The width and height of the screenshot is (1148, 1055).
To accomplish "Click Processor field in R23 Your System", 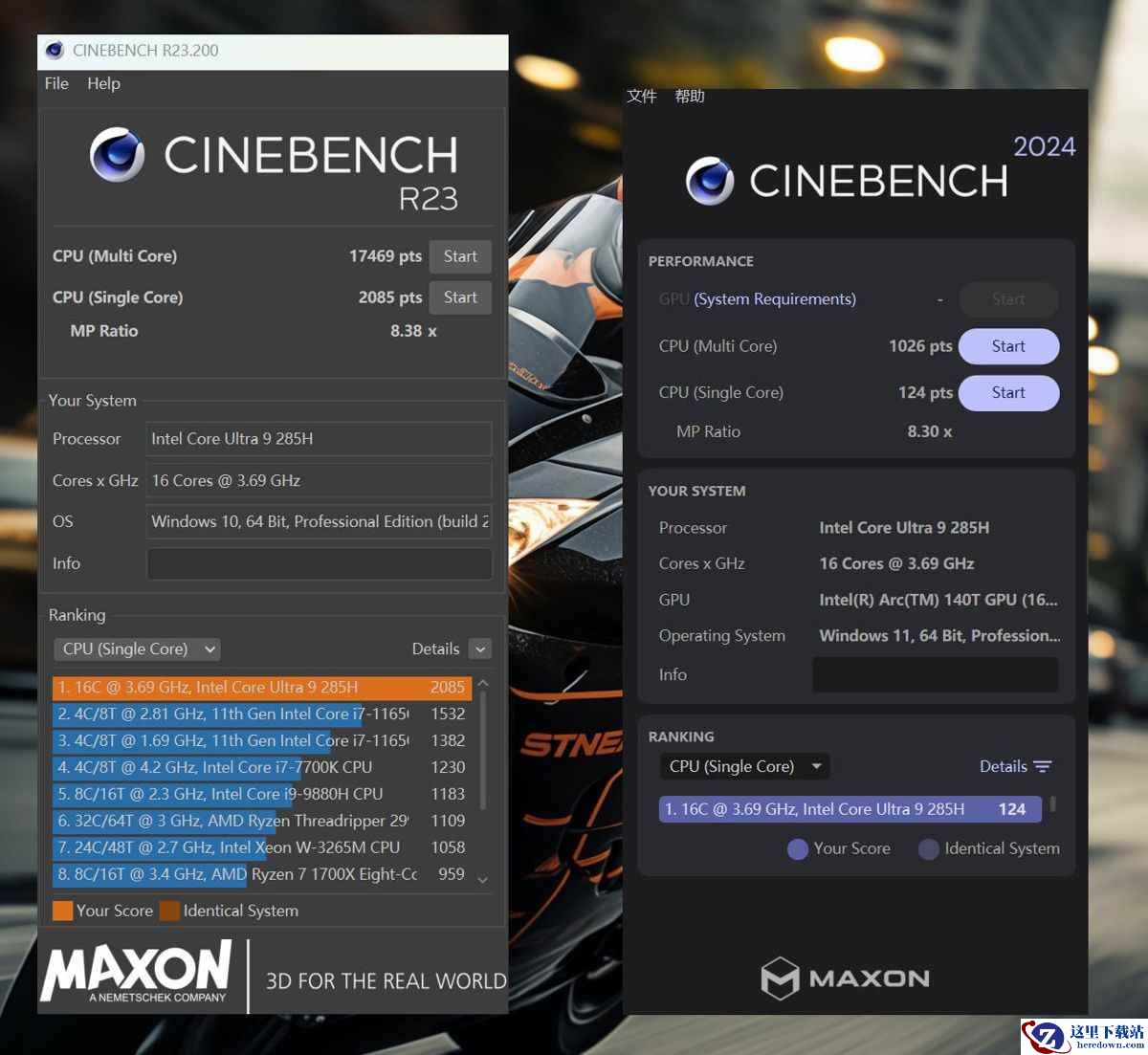I will 320,439.
